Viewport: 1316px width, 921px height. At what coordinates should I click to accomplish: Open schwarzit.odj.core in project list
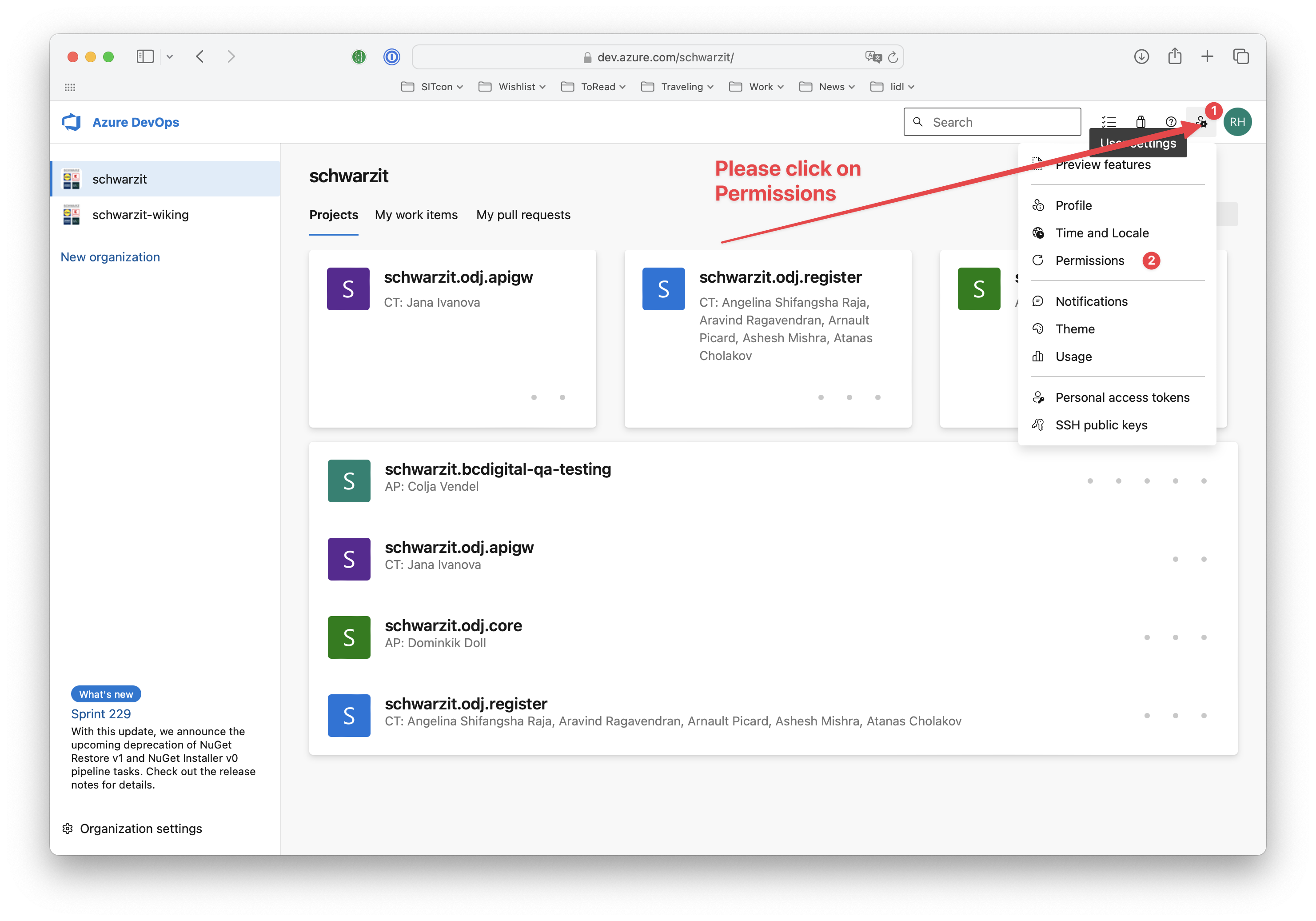click(453, 626)
